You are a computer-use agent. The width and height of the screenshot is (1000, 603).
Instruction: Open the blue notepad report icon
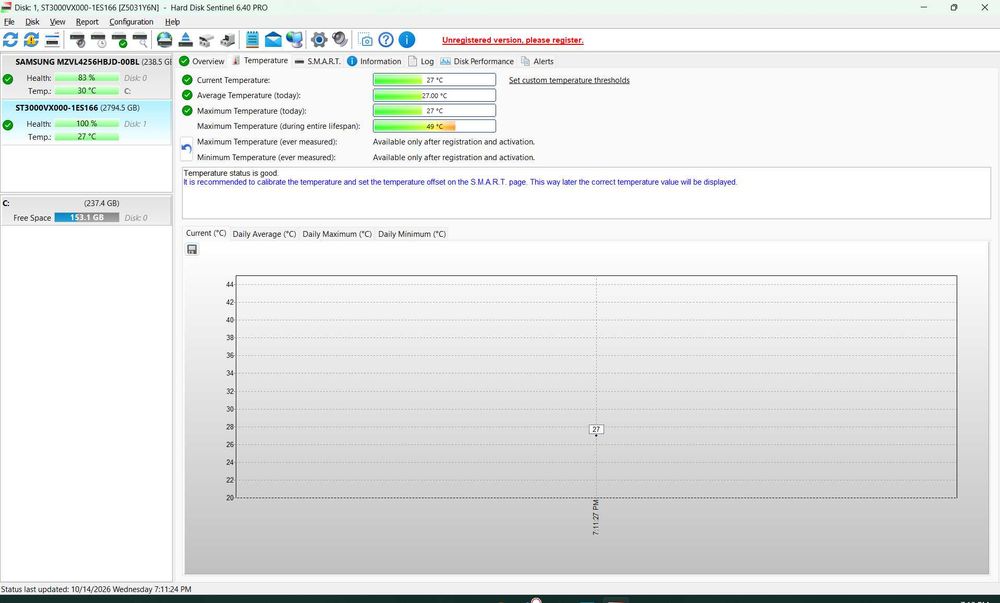[x=253, y=40]
